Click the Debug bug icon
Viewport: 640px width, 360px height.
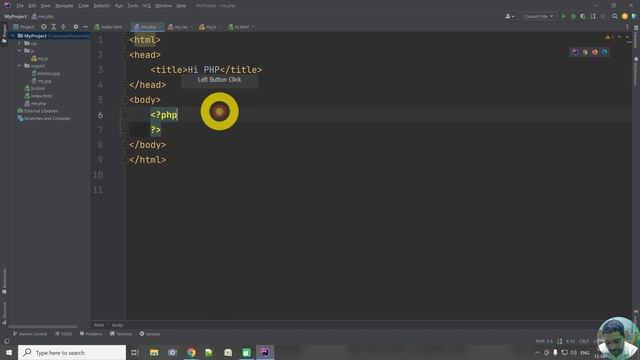pyautogui.click(x=573, y=16)
